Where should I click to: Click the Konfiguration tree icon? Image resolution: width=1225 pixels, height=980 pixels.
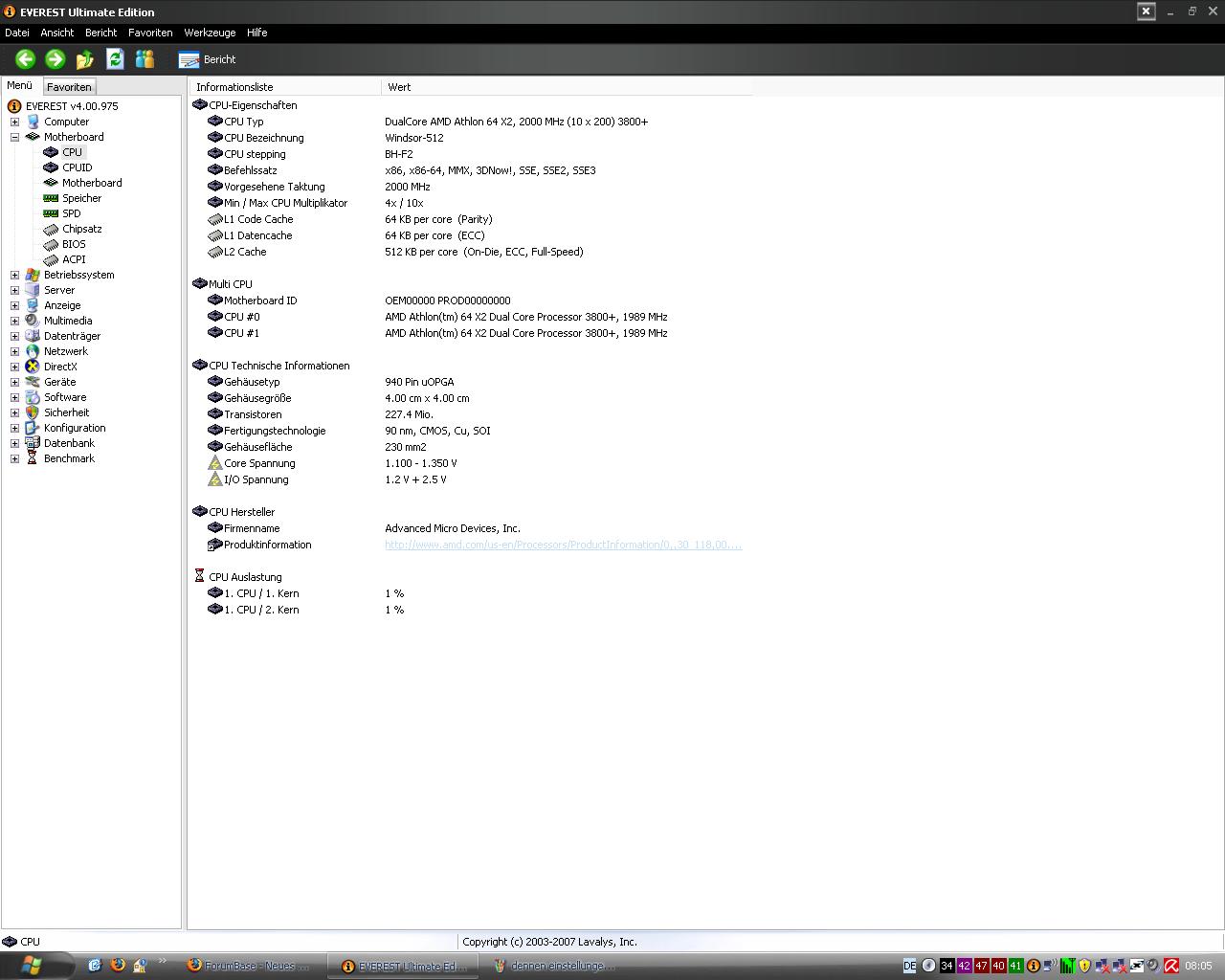(x=33, y=428)
